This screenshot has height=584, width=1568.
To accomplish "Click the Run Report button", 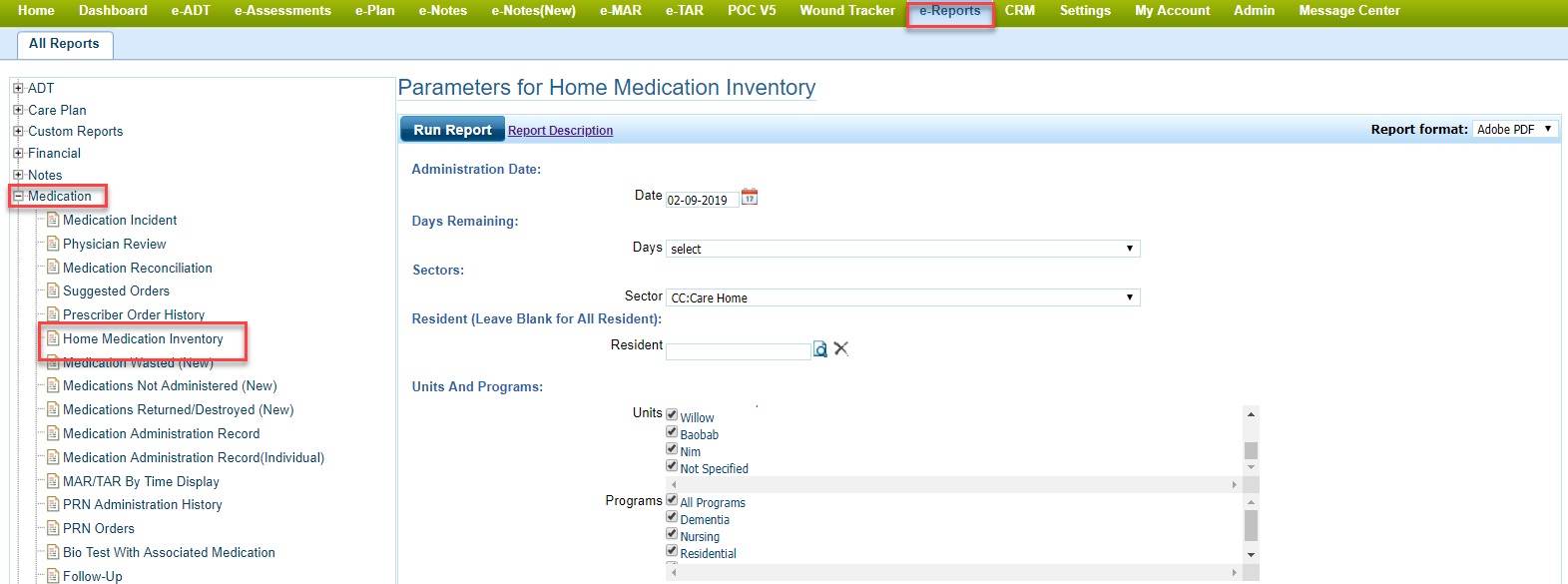I will (x=452, y=130).
